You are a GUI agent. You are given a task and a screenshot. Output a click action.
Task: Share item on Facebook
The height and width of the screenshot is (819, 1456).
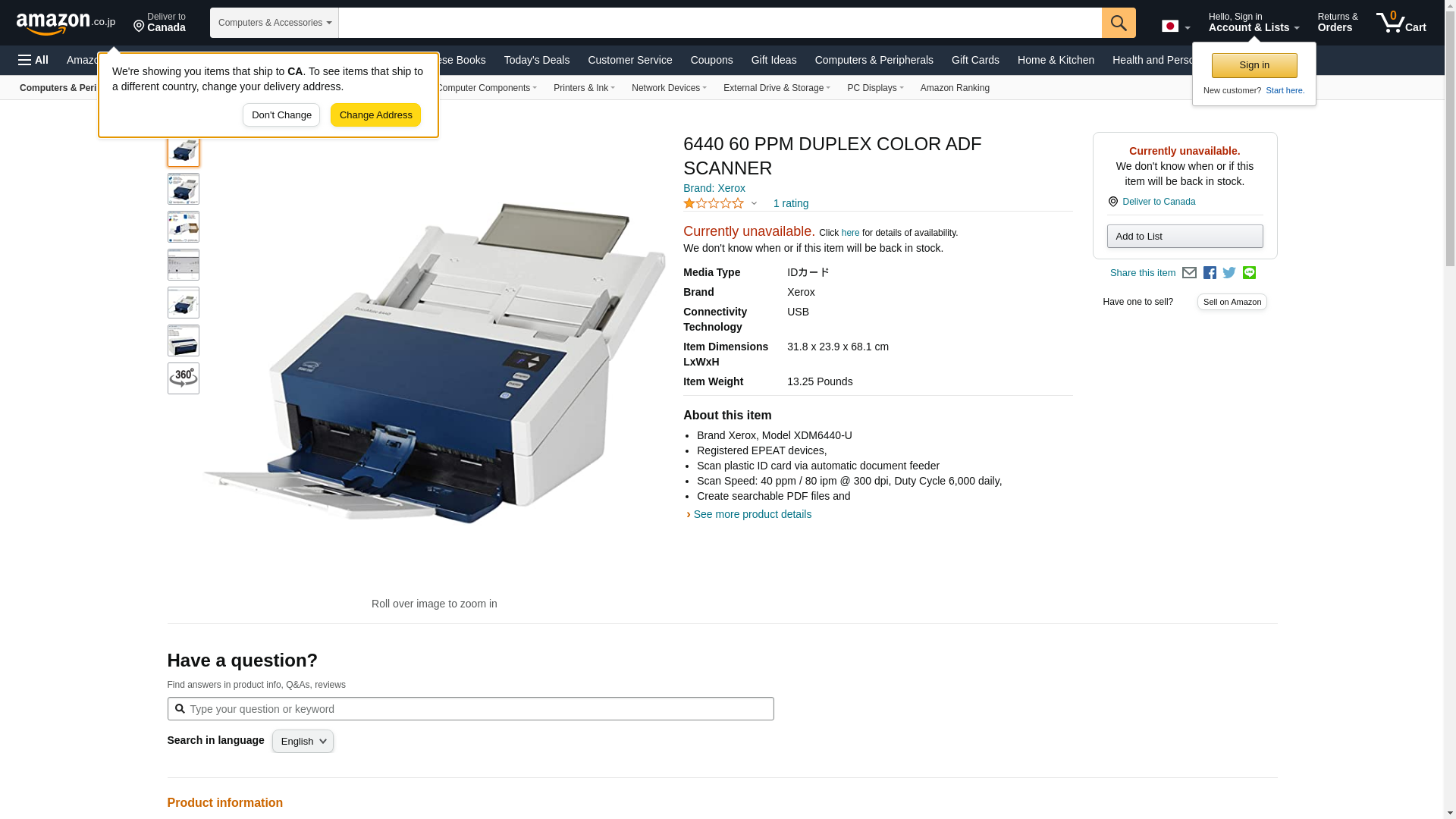(x=1210, y=273)
